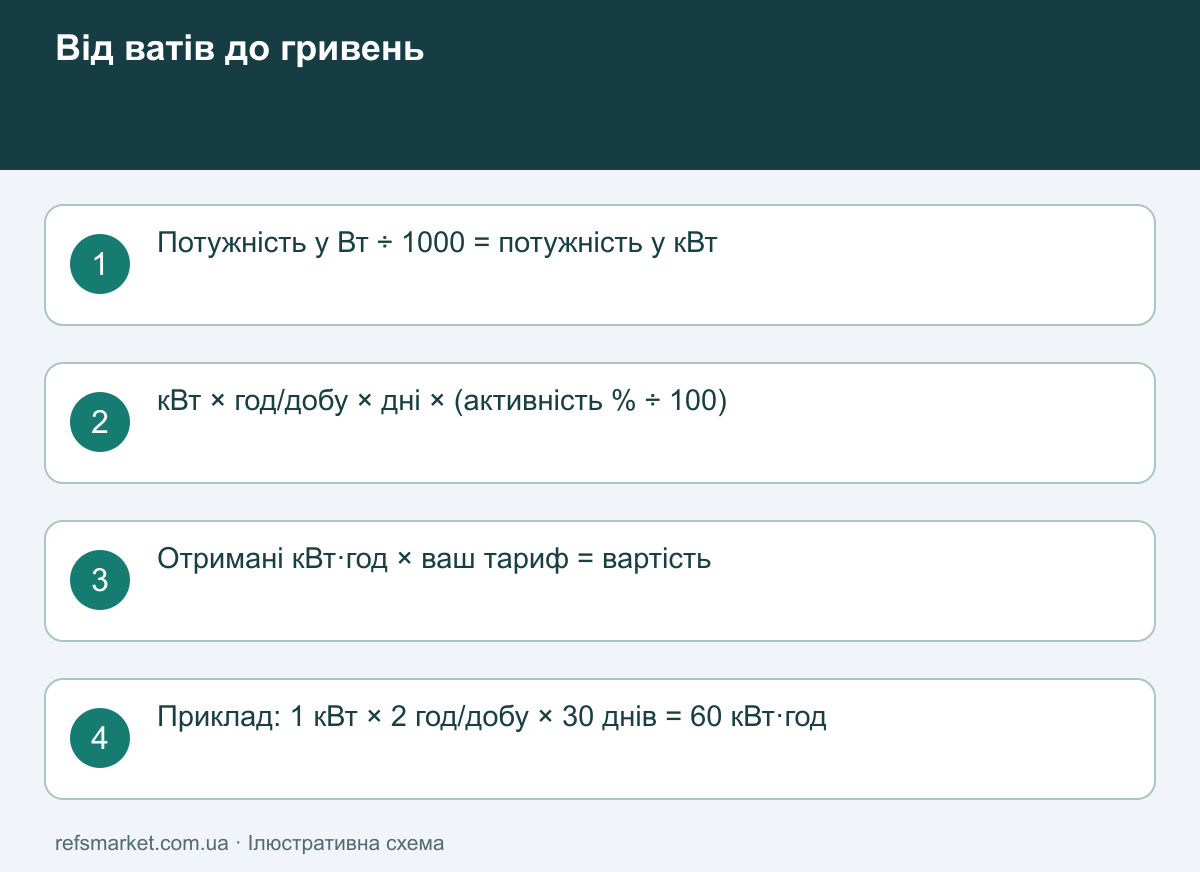Select the circle badge numbered 4

(100, 738)
